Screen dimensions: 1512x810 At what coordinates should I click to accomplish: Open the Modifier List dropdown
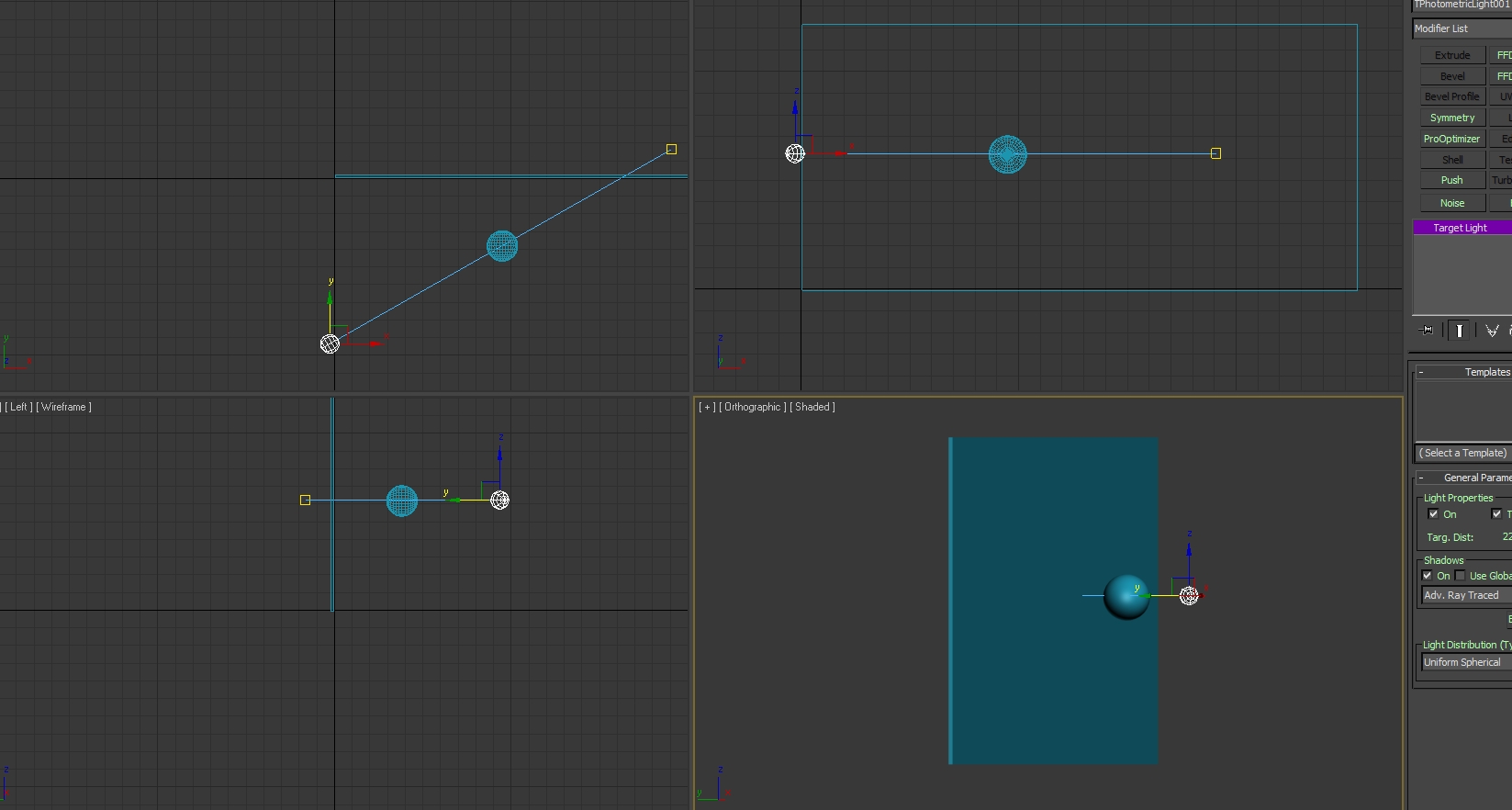coord(1462,28)
